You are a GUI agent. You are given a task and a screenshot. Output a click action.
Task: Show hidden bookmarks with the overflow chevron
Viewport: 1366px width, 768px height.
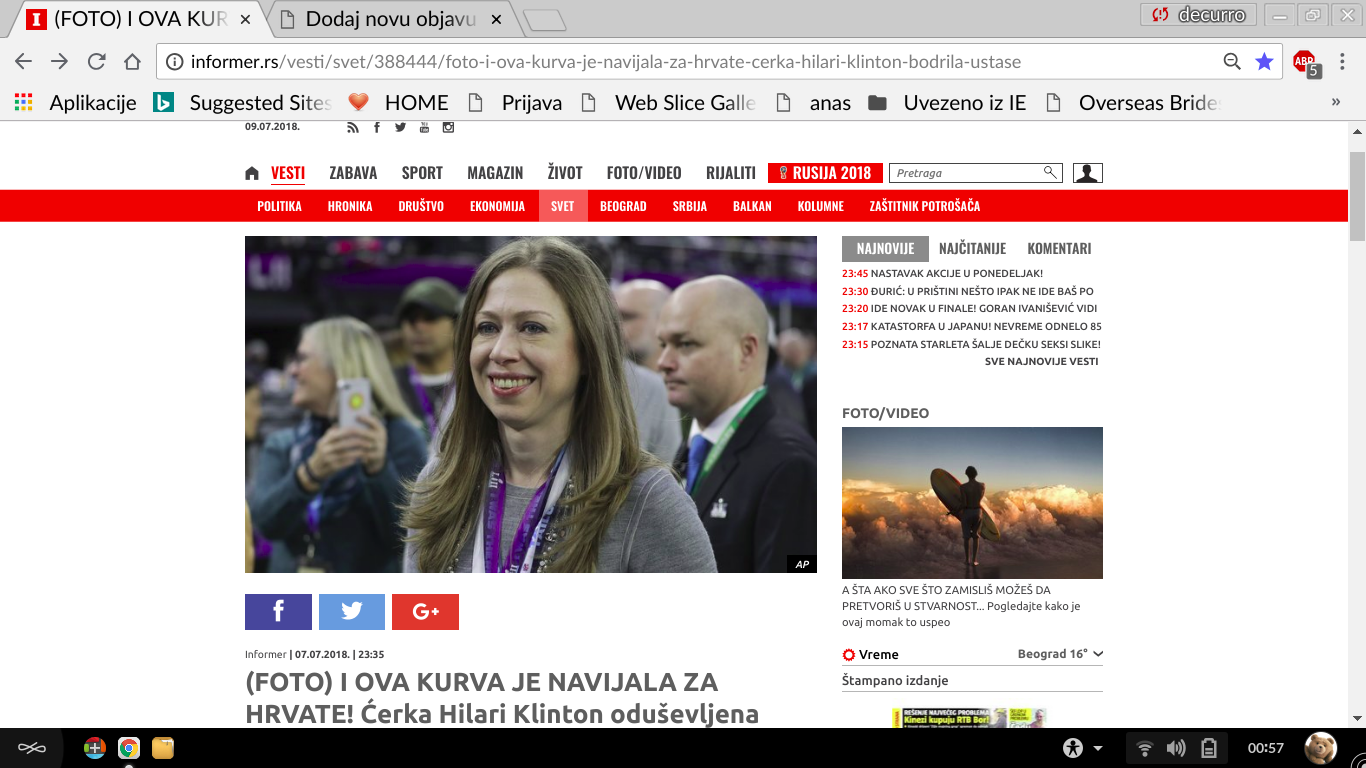tap(1336, 102)
